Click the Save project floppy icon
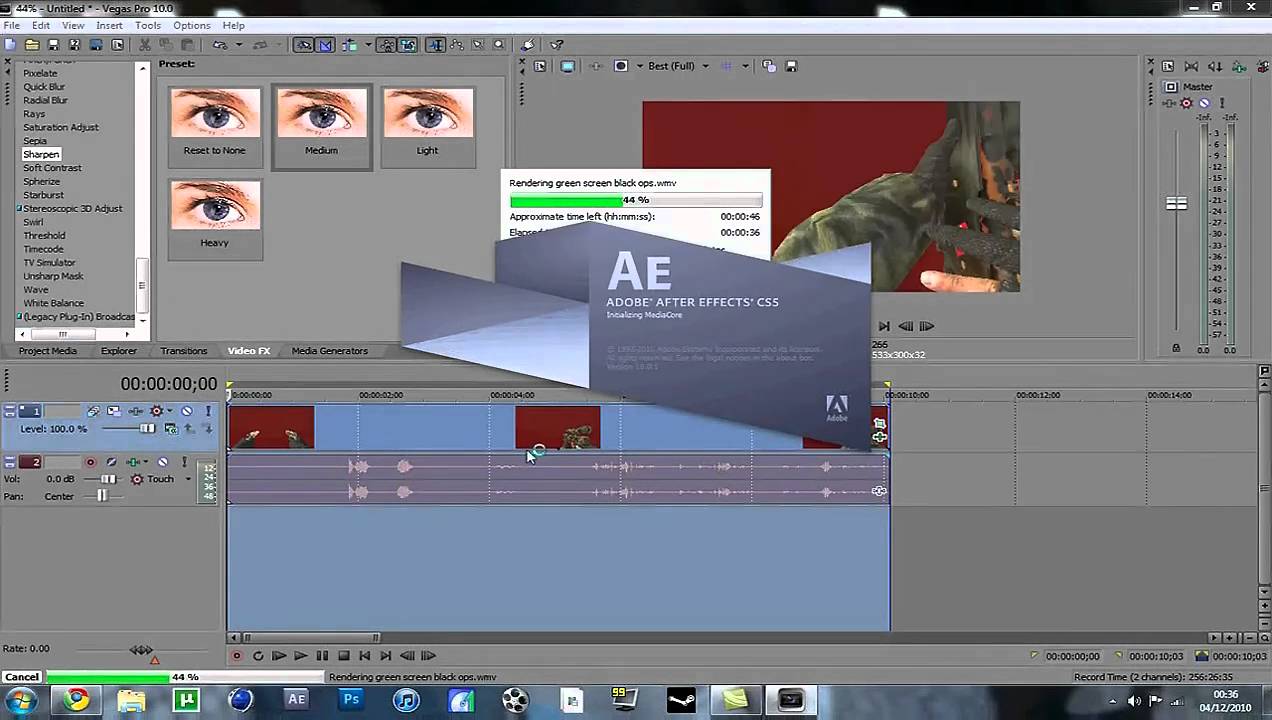This screenshot has height=720, width=1272. pyautogui.click(x=53, y=45)
